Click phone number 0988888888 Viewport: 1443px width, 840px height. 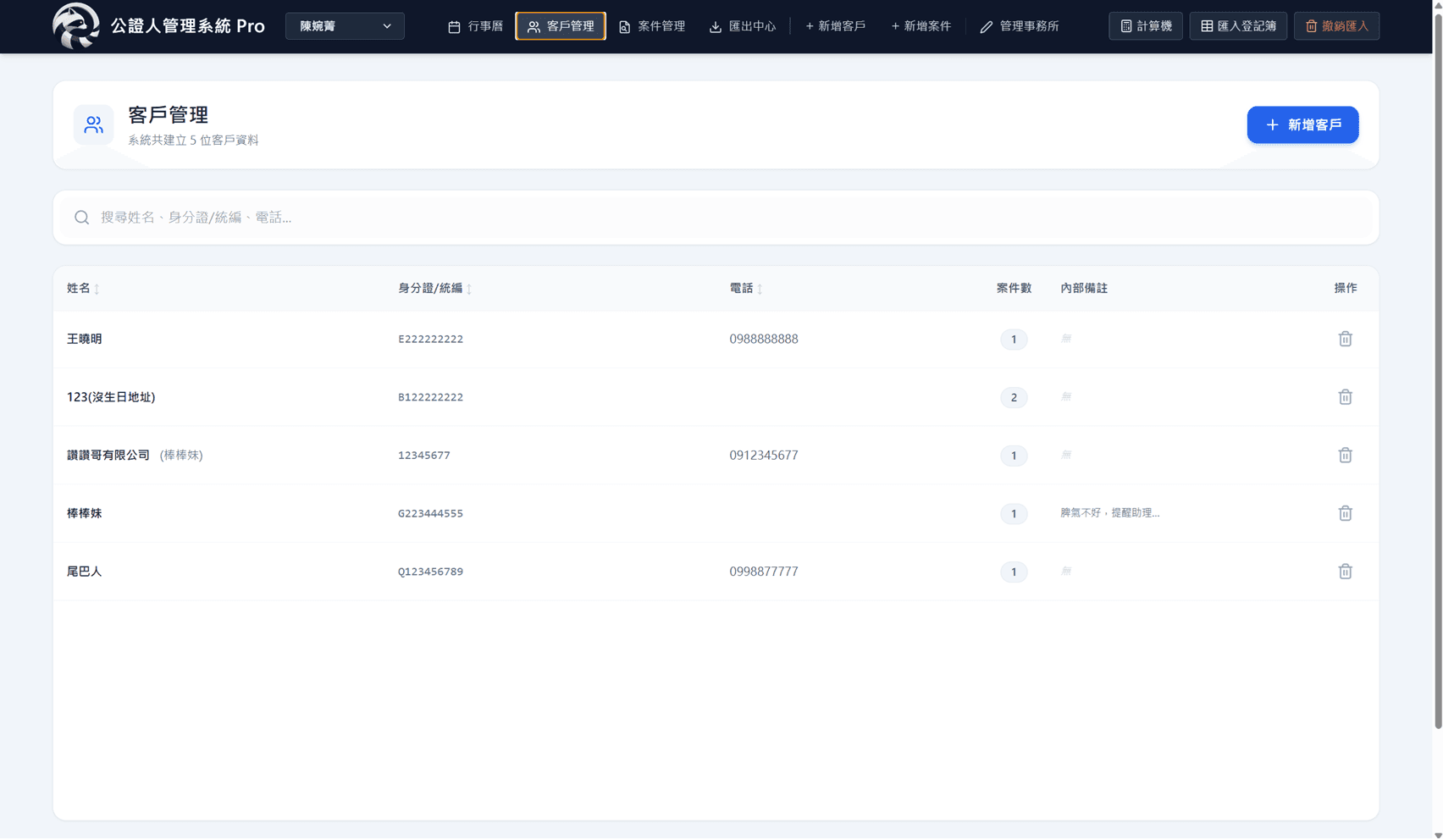(764, 339)
